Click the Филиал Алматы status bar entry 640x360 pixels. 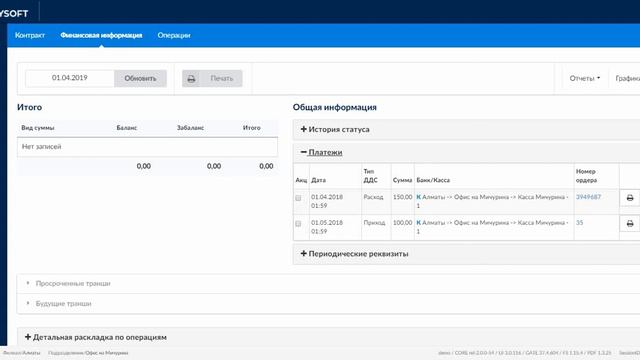(x=21, y=353)
